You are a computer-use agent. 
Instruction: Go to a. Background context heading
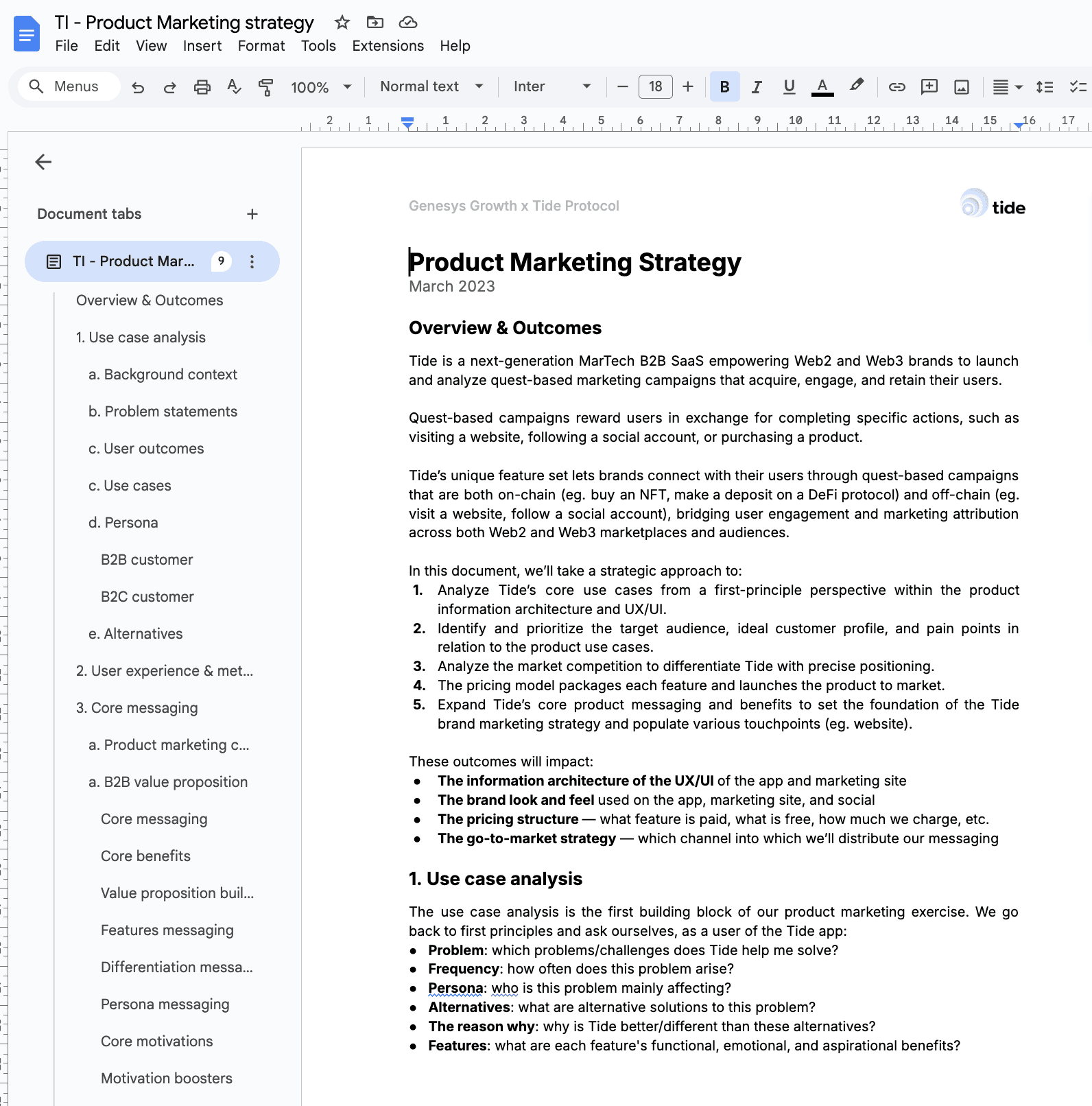(163, 375)
